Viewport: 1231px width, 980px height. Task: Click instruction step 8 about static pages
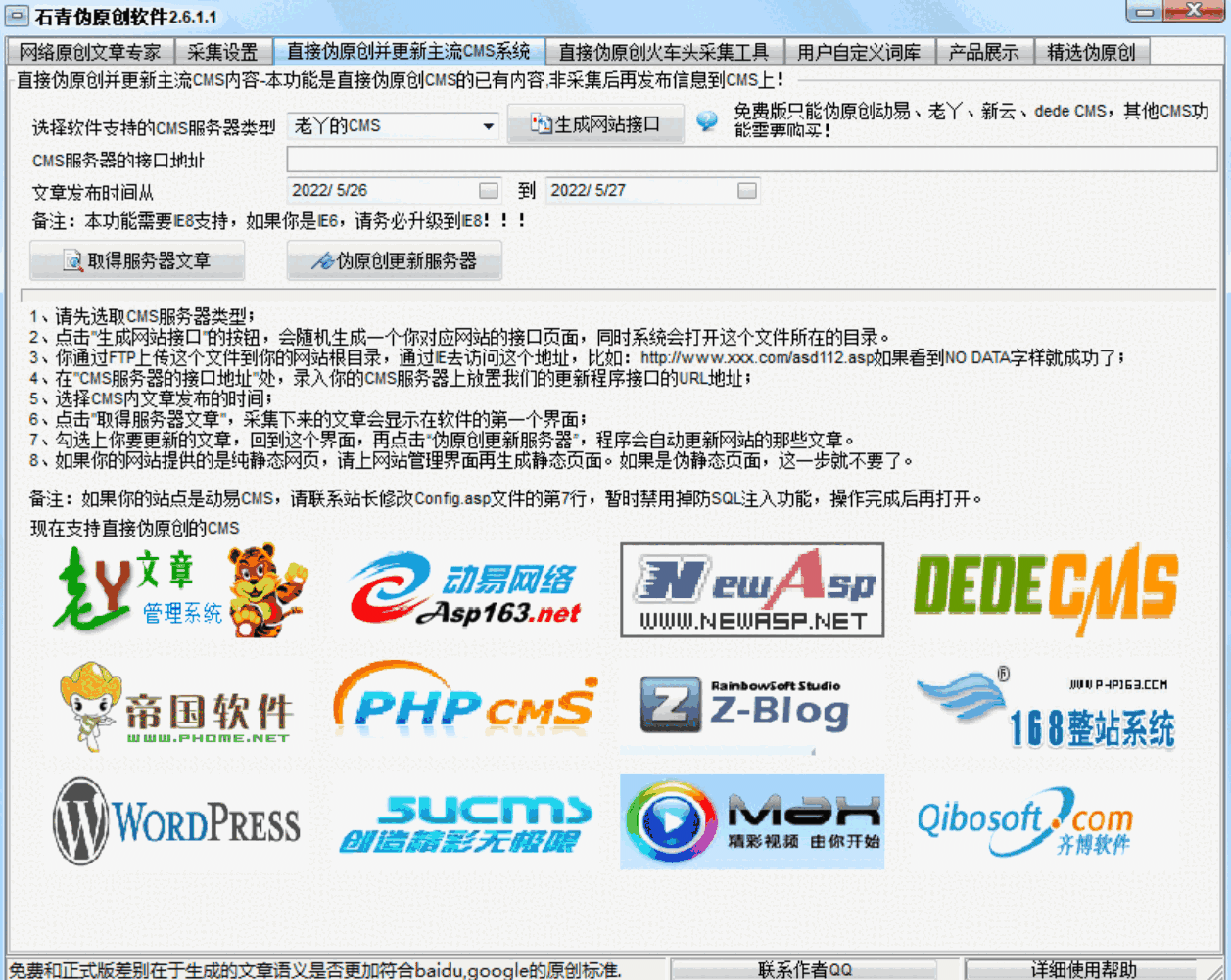471,460
